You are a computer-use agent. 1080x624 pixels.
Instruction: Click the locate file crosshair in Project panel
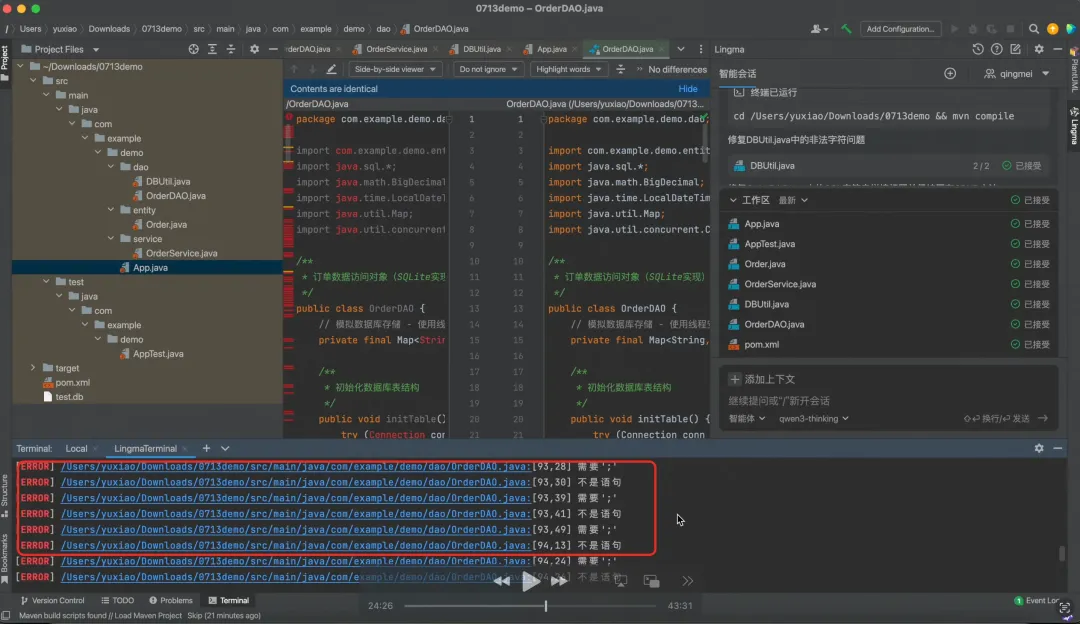pos(193,49)
